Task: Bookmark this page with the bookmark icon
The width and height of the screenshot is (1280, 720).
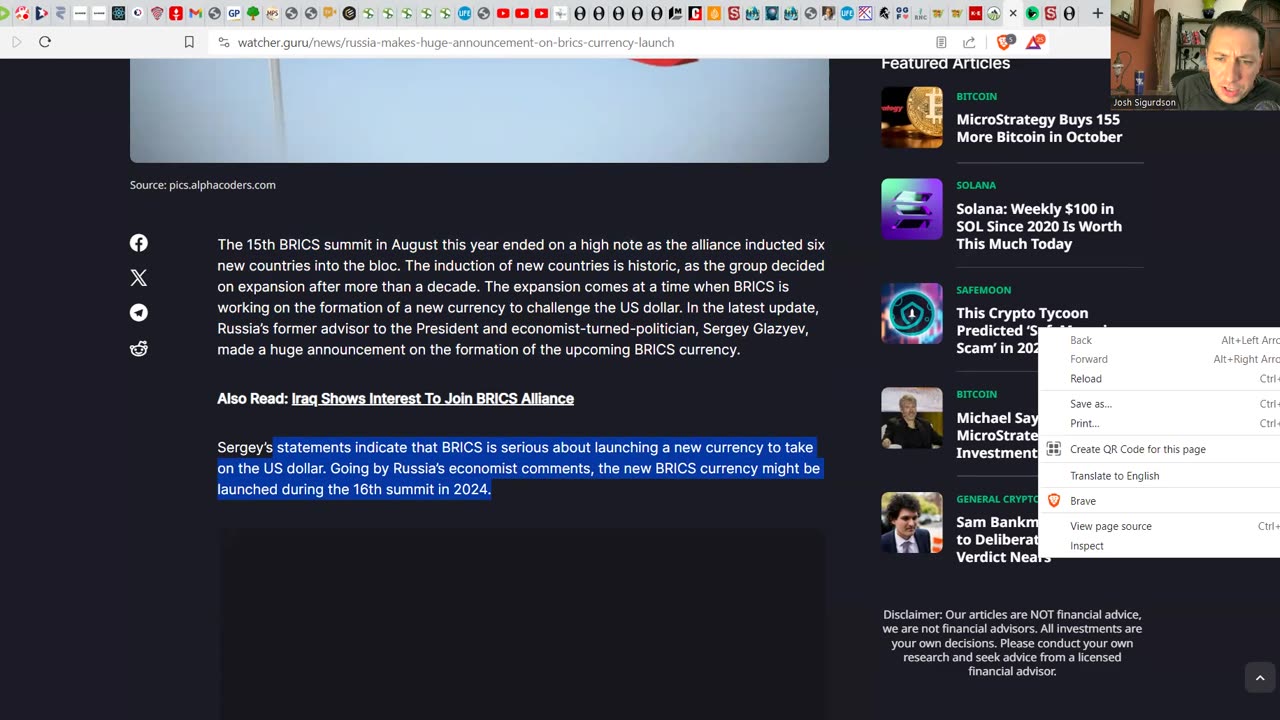Action: pos(189,42)
